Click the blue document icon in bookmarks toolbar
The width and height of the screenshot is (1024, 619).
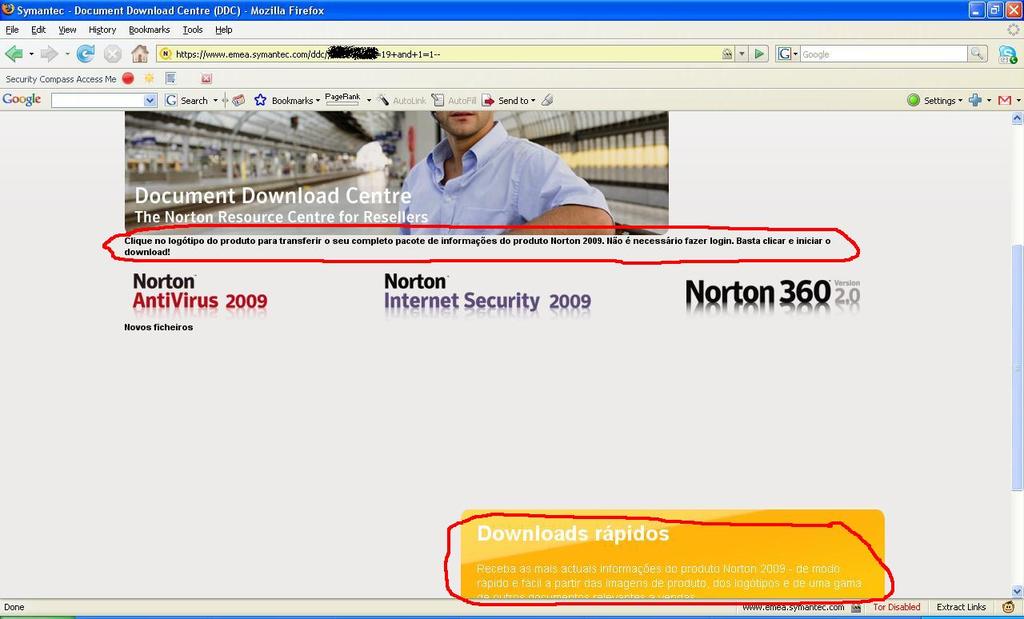[x=170, y=78]
